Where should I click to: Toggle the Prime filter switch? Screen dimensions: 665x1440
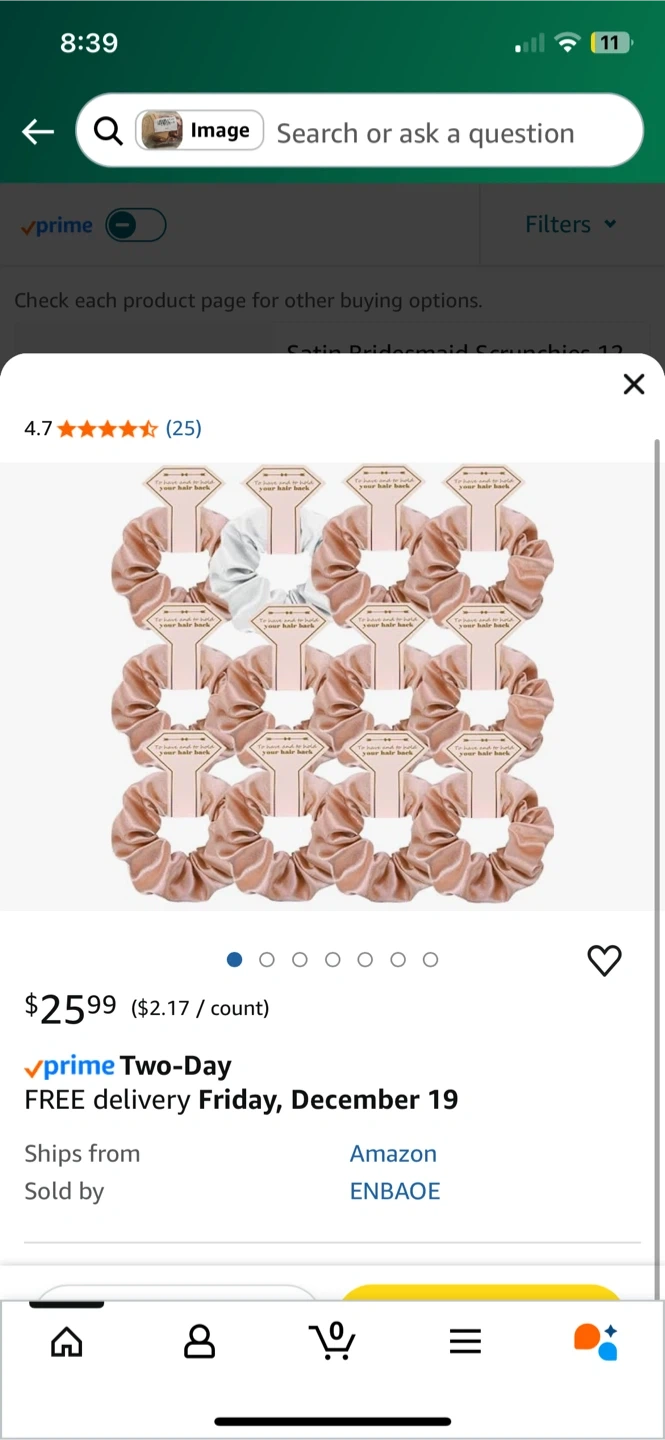tap(135, 225)
